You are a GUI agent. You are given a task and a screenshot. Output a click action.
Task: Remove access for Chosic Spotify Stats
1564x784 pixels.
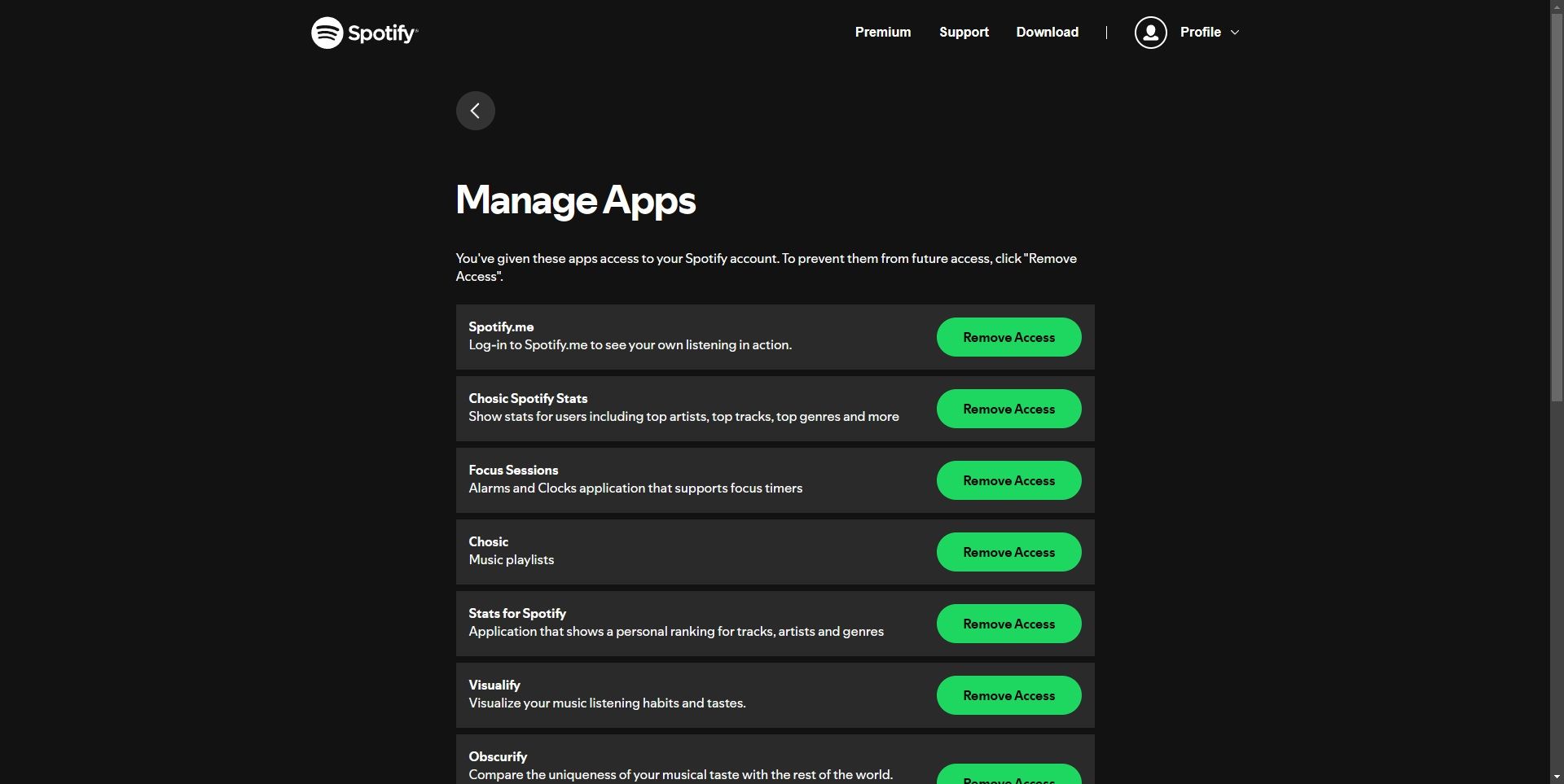(1008, 409)
